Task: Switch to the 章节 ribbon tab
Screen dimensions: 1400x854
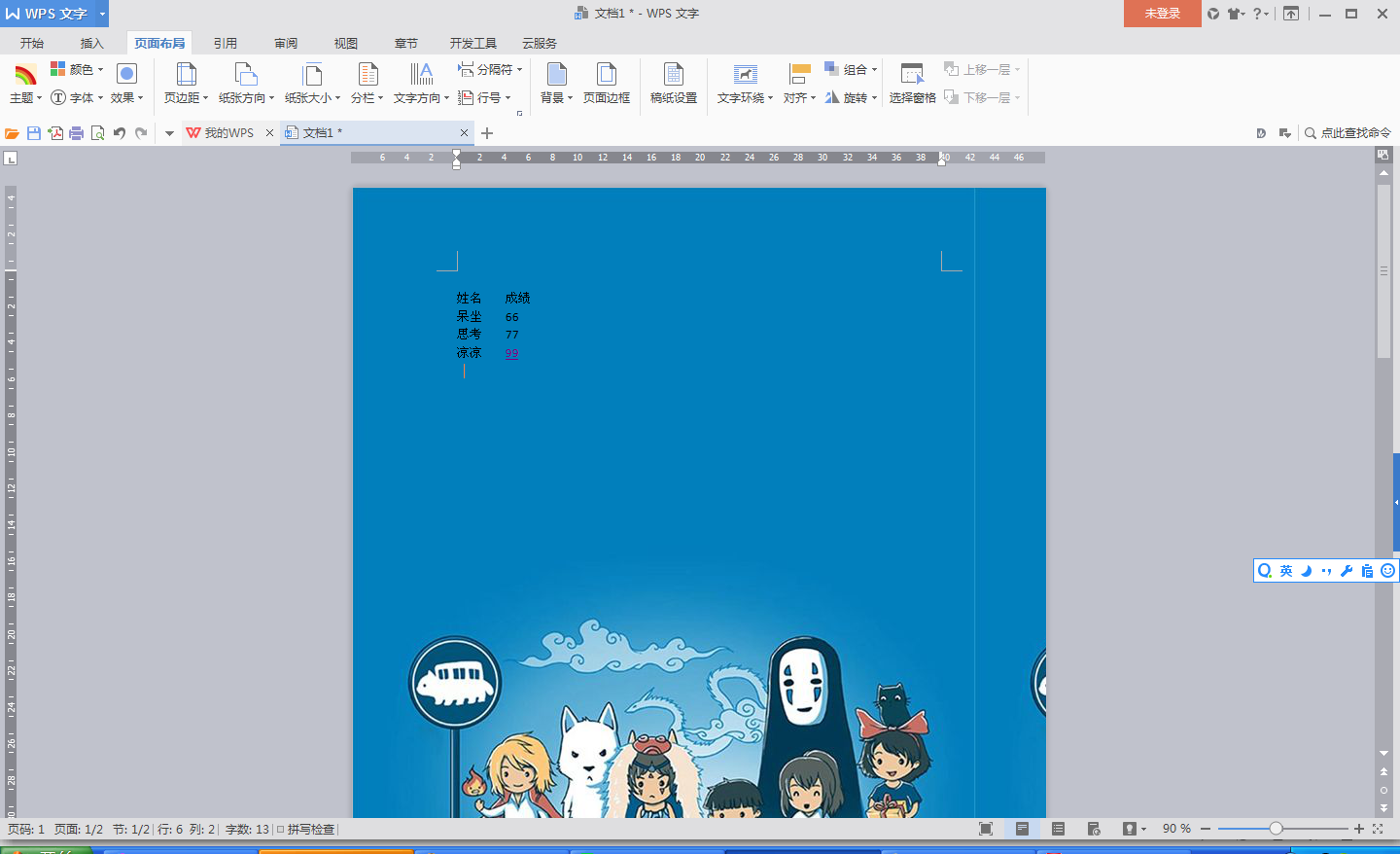Action: [406, 43]
